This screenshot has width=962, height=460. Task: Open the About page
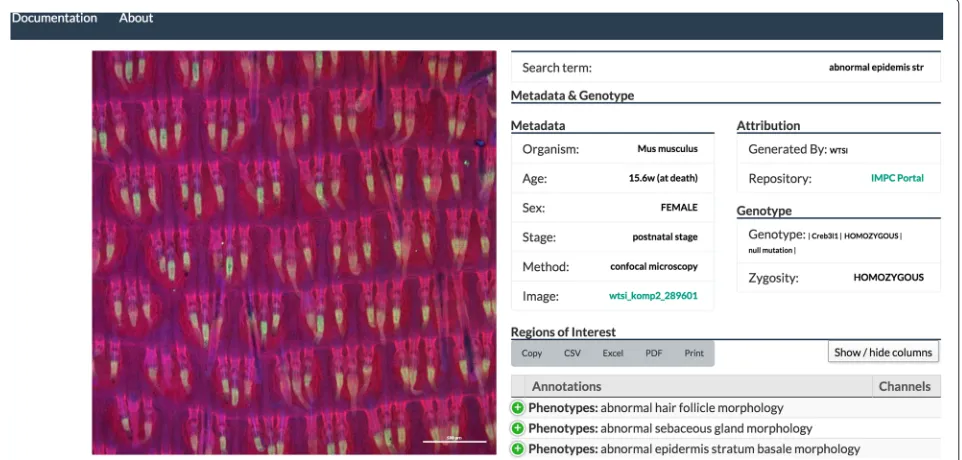136,18
